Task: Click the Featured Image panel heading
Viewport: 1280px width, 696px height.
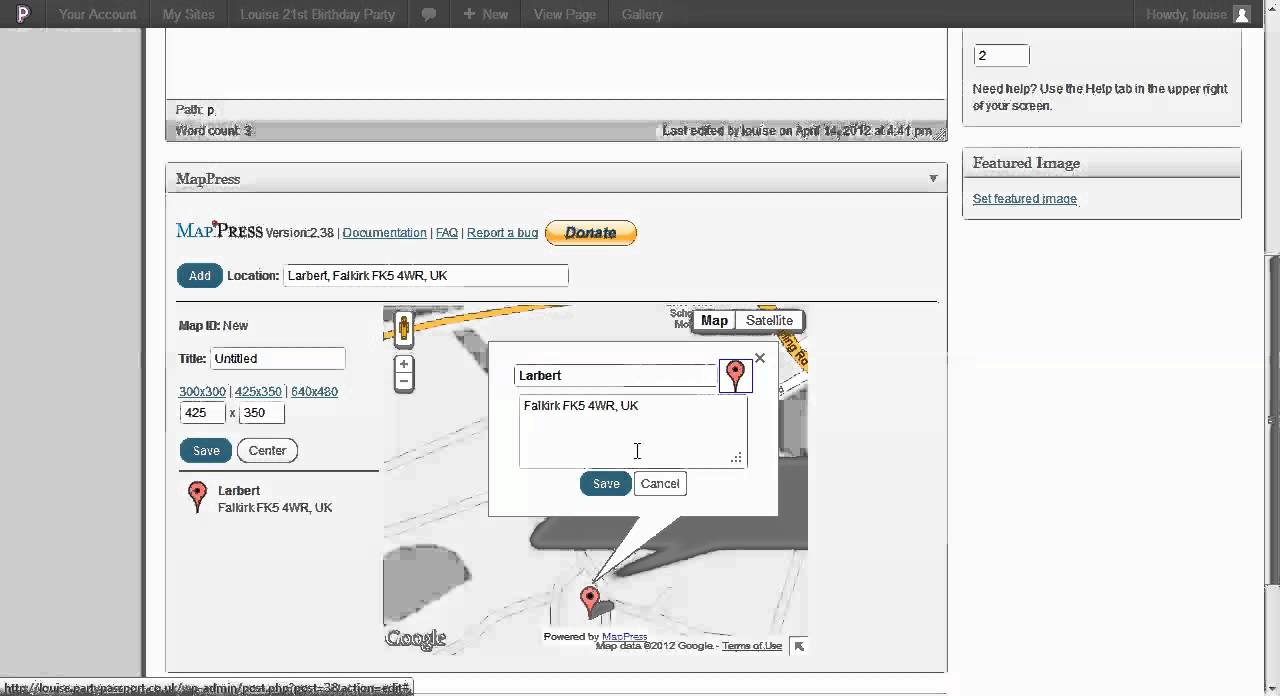Action: click(1026, 163)
